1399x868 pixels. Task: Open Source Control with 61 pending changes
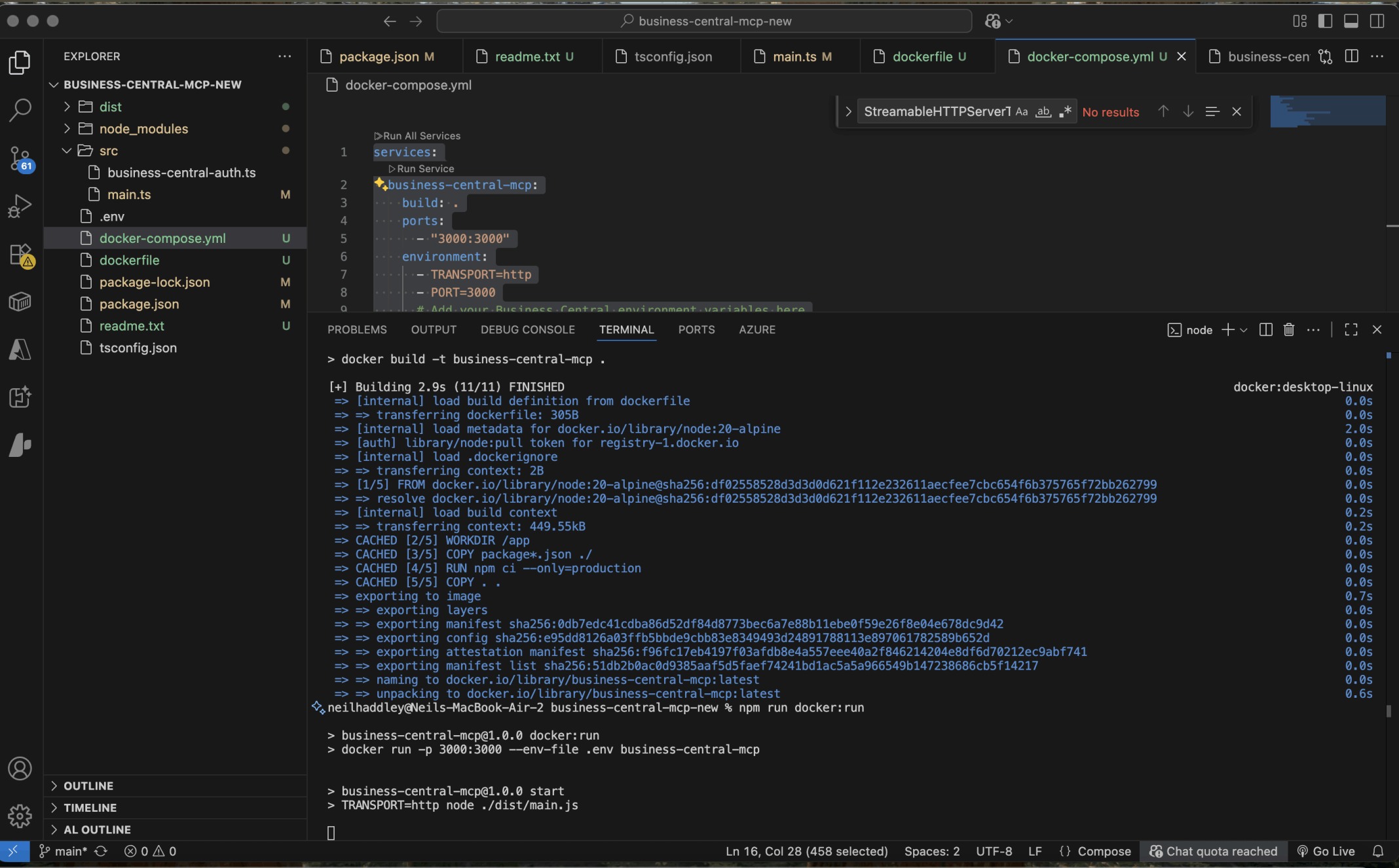point(20,159)
